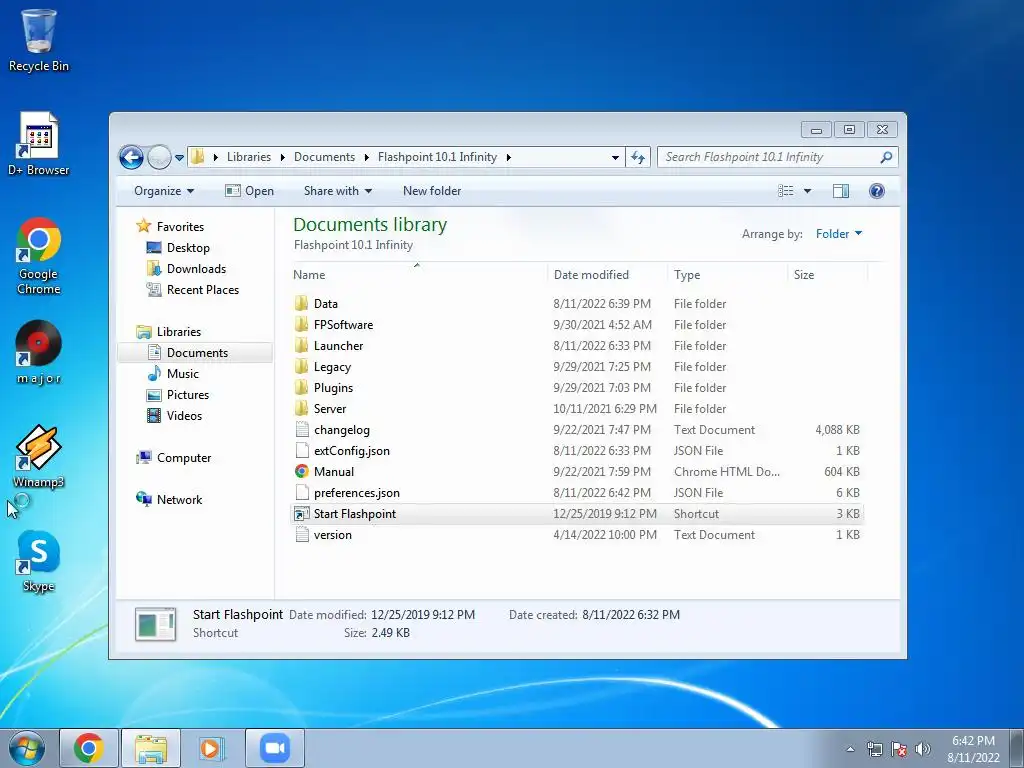Sort by Date modified column header

pyautogui.click(x=607, y=275)
